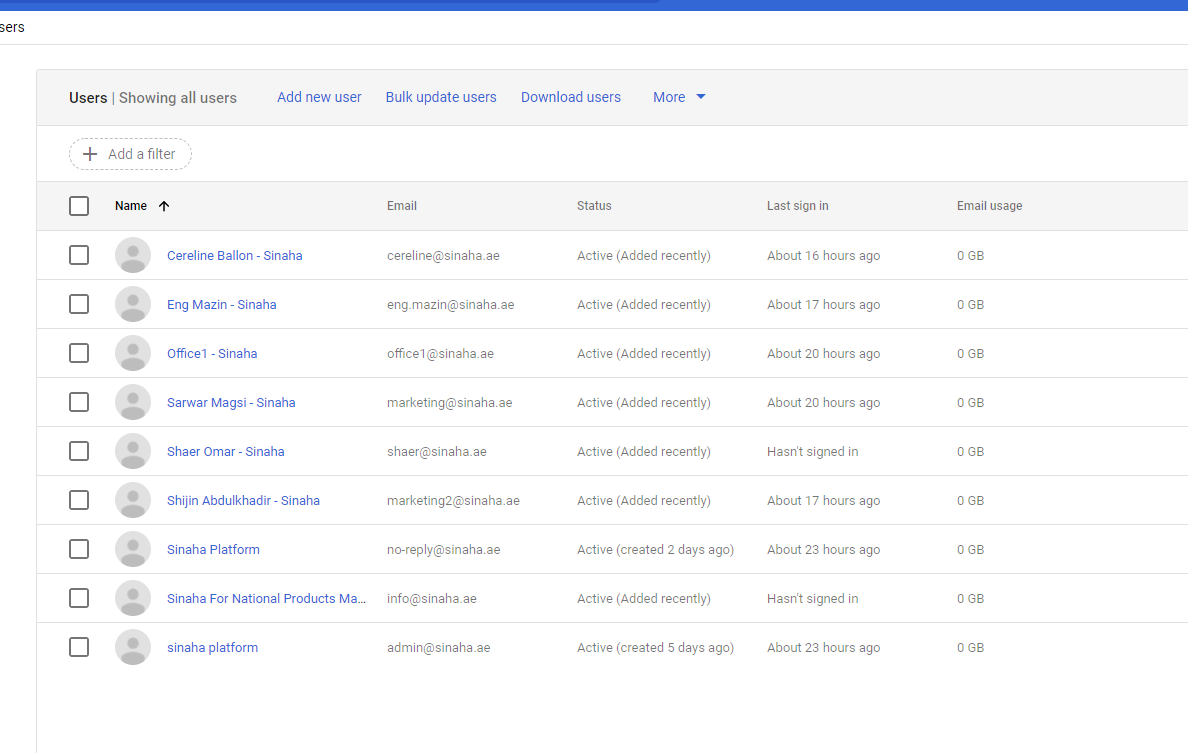Select checkbox for info@sinaha.ae row
This screenshot has width=1188, height=753.
[x=79, y=598]
